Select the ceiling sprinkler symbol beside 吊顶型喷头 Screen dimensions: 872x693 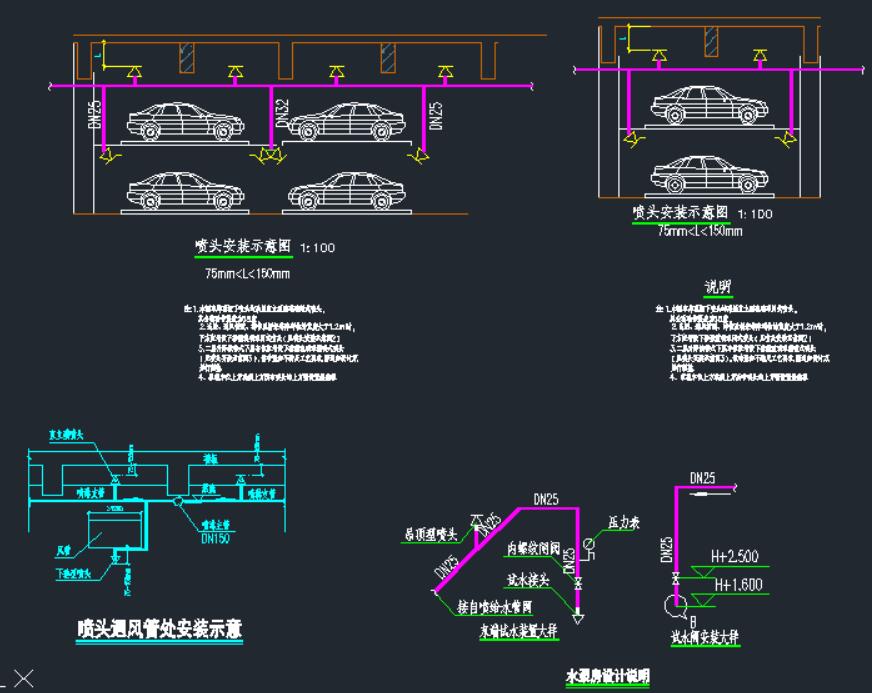[477, 521]
